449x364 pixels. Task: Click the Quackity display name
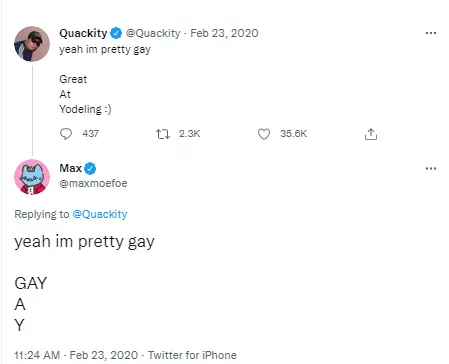point(83,33)
